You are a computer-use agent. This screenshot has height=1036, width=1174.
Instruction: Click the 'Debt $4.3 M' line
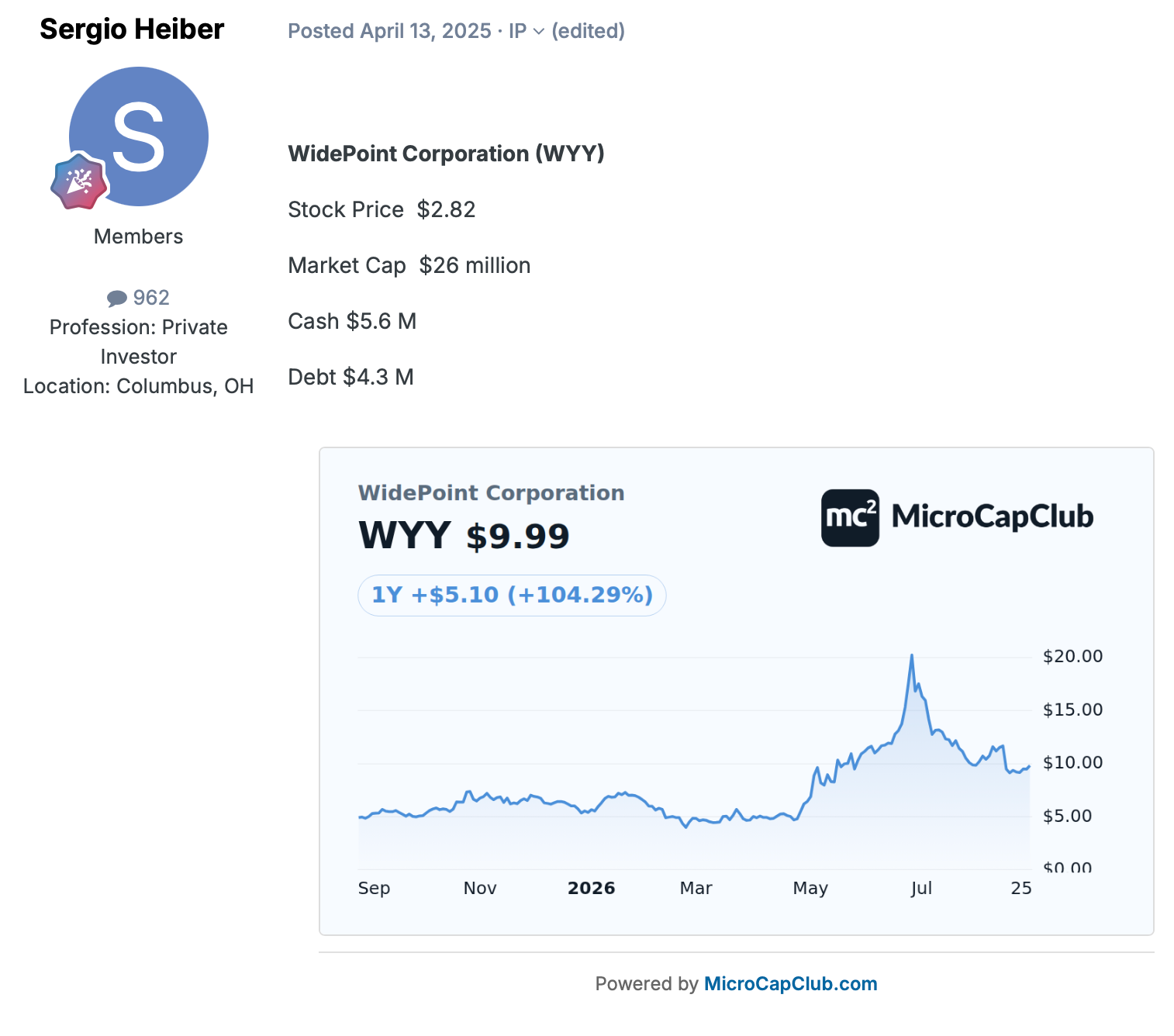(350, 377)
